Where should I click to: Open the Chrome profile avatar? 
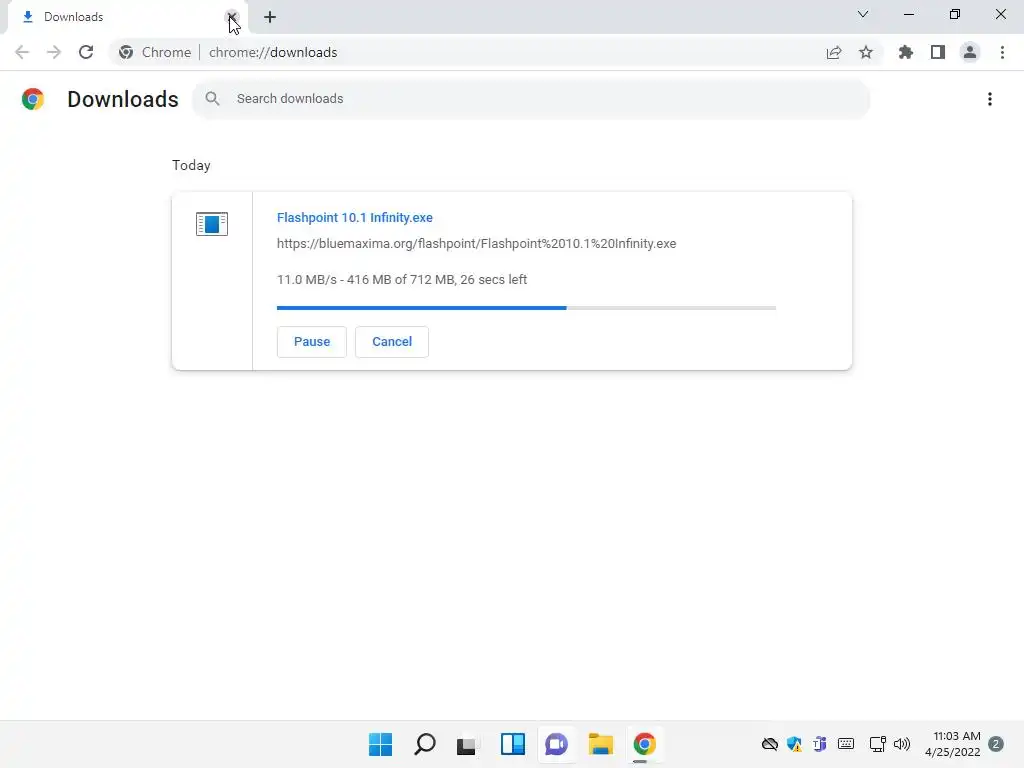(970, 52)
